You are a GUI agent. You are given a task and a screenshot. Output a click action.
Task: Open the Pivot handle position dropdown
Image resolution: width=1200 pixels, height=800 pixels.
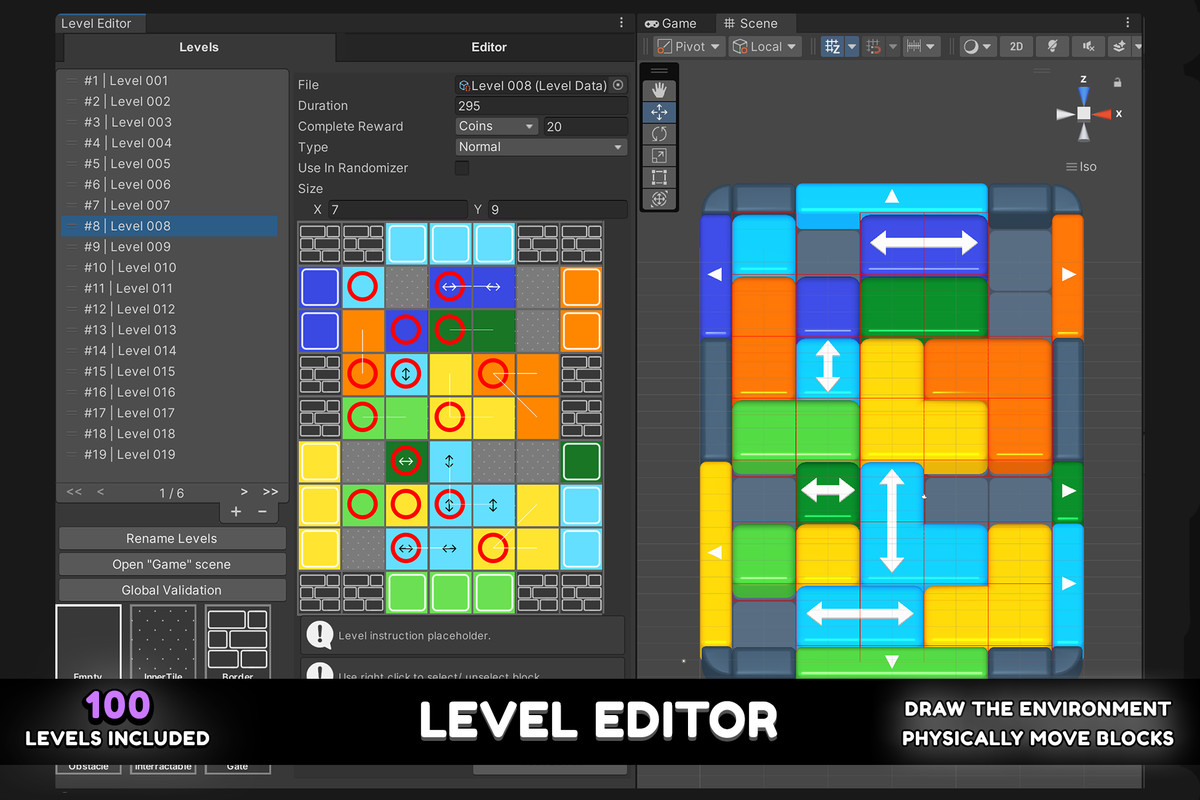coord(688,46)
